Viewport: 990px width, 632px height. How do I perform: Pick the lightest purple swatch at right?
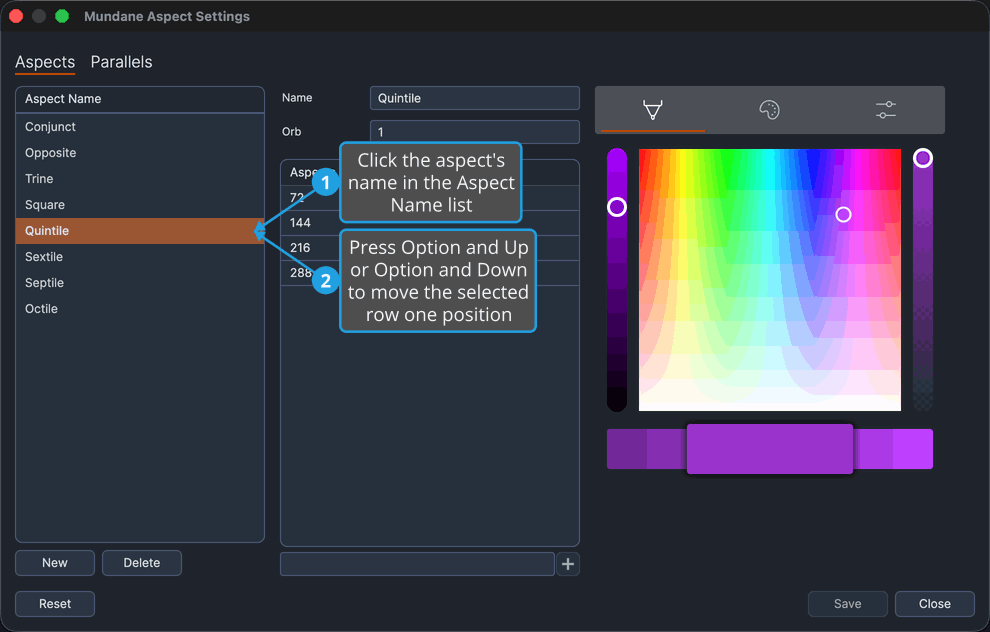(913, 449)
